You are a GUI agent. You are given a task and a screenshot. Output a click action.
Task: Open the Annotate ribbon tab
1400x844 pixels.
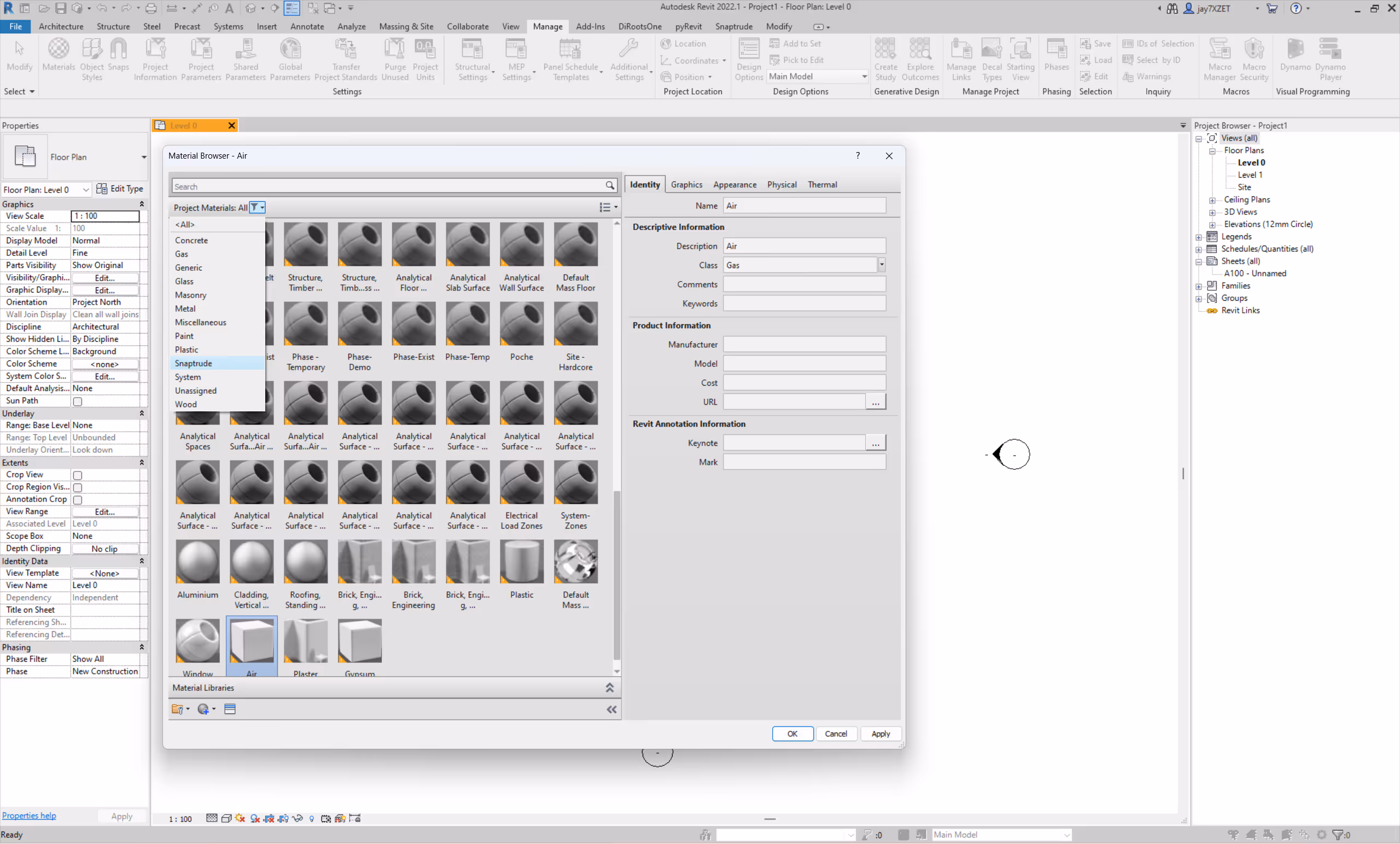click(x=307, y=26)
